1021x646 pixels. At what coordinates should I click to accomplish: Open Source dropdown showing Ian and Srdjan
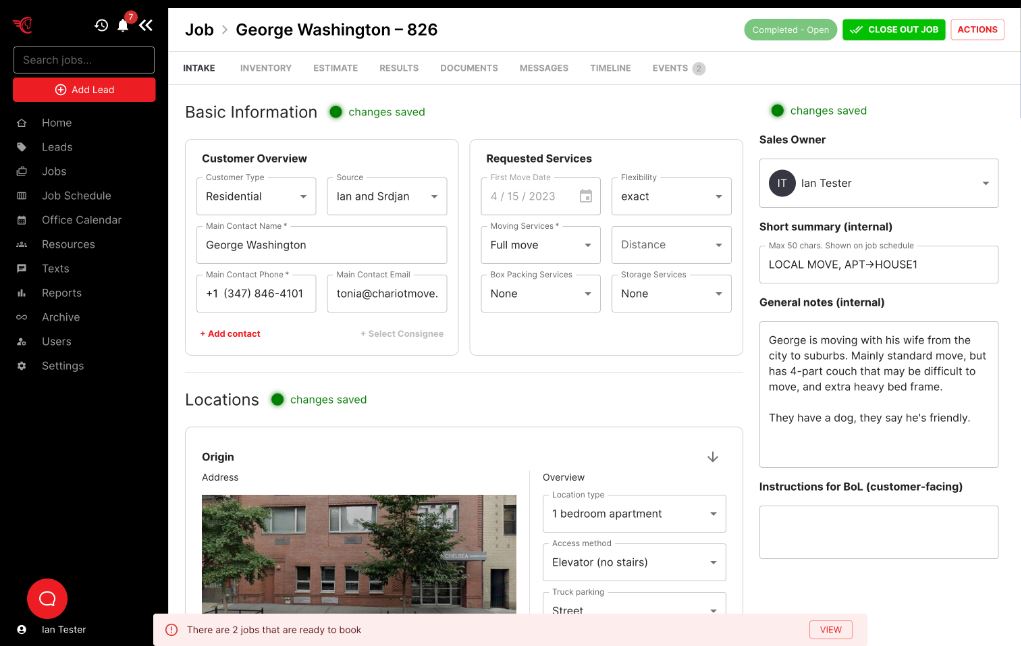[x=387, y=196]
